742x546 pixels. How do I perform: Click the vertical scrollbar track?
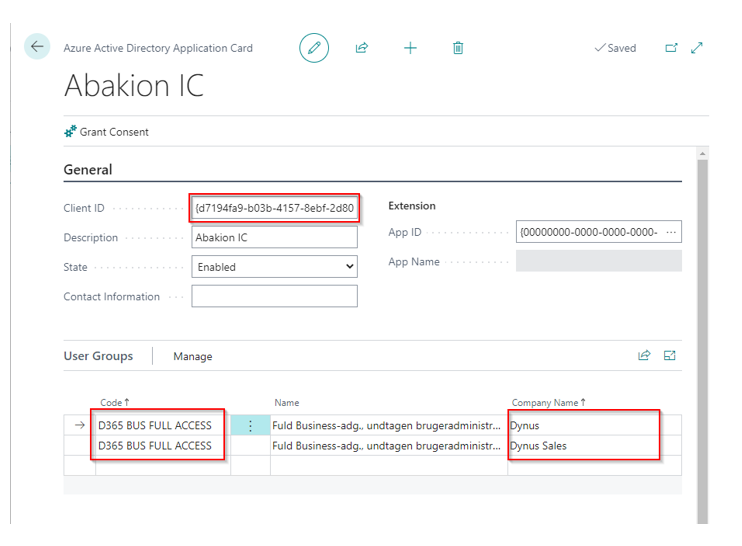703,341
